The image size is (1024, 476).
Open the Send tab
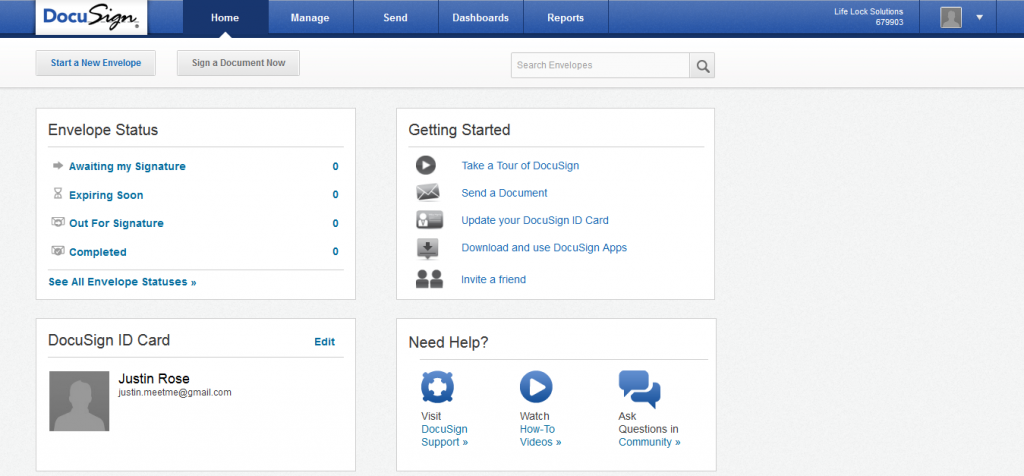395,18
